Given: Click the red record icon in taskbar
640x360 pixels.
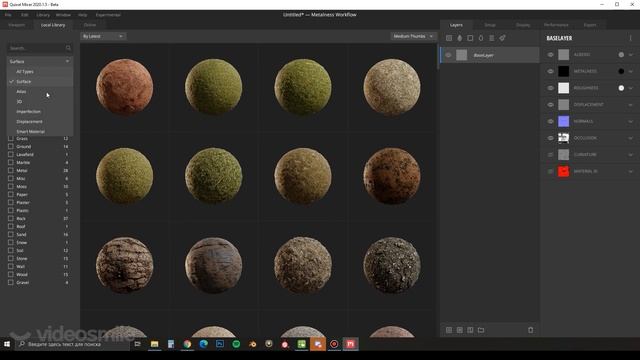Looking at the screenshot, I should 334,344.
